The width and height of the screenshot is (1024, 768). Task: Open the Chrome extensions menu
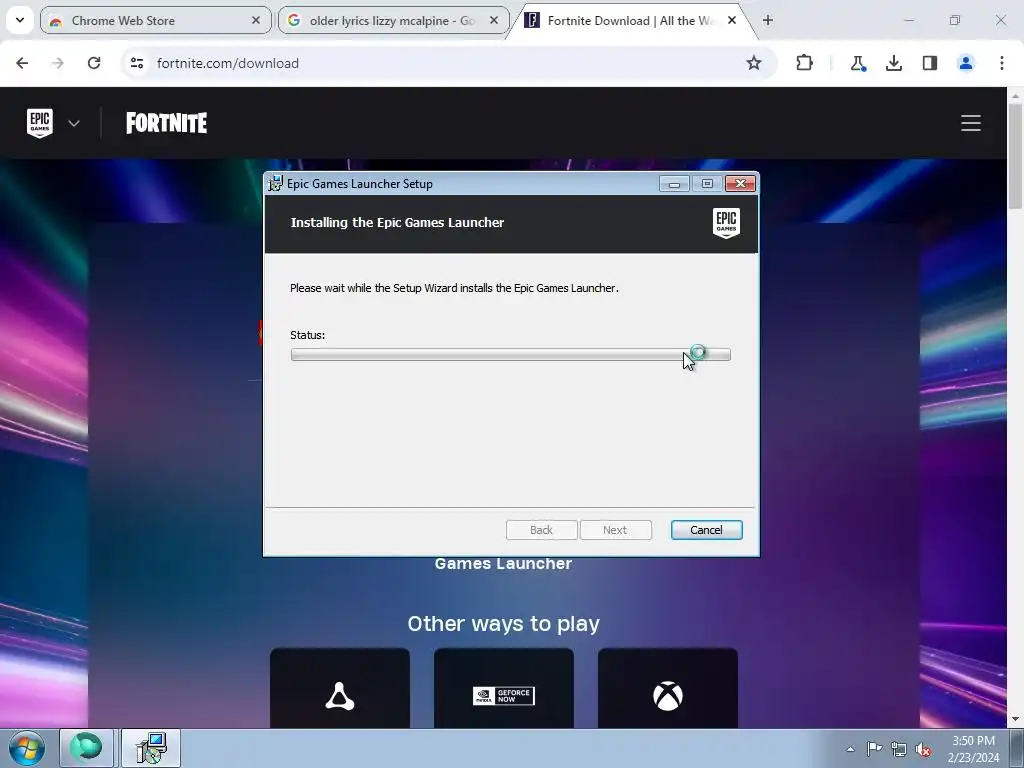pos(805,63)
